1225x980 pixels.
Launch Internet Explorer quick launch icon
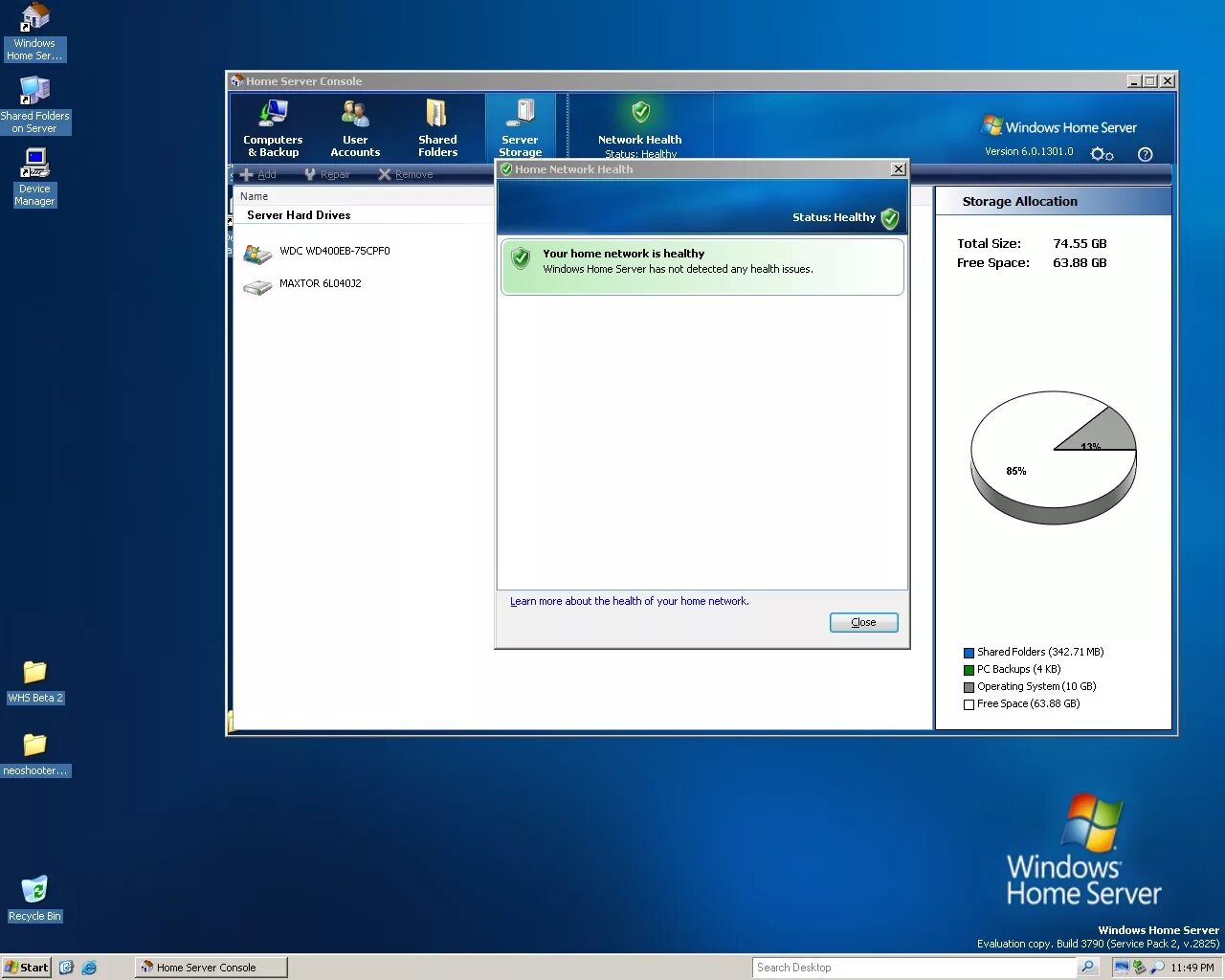89,968
